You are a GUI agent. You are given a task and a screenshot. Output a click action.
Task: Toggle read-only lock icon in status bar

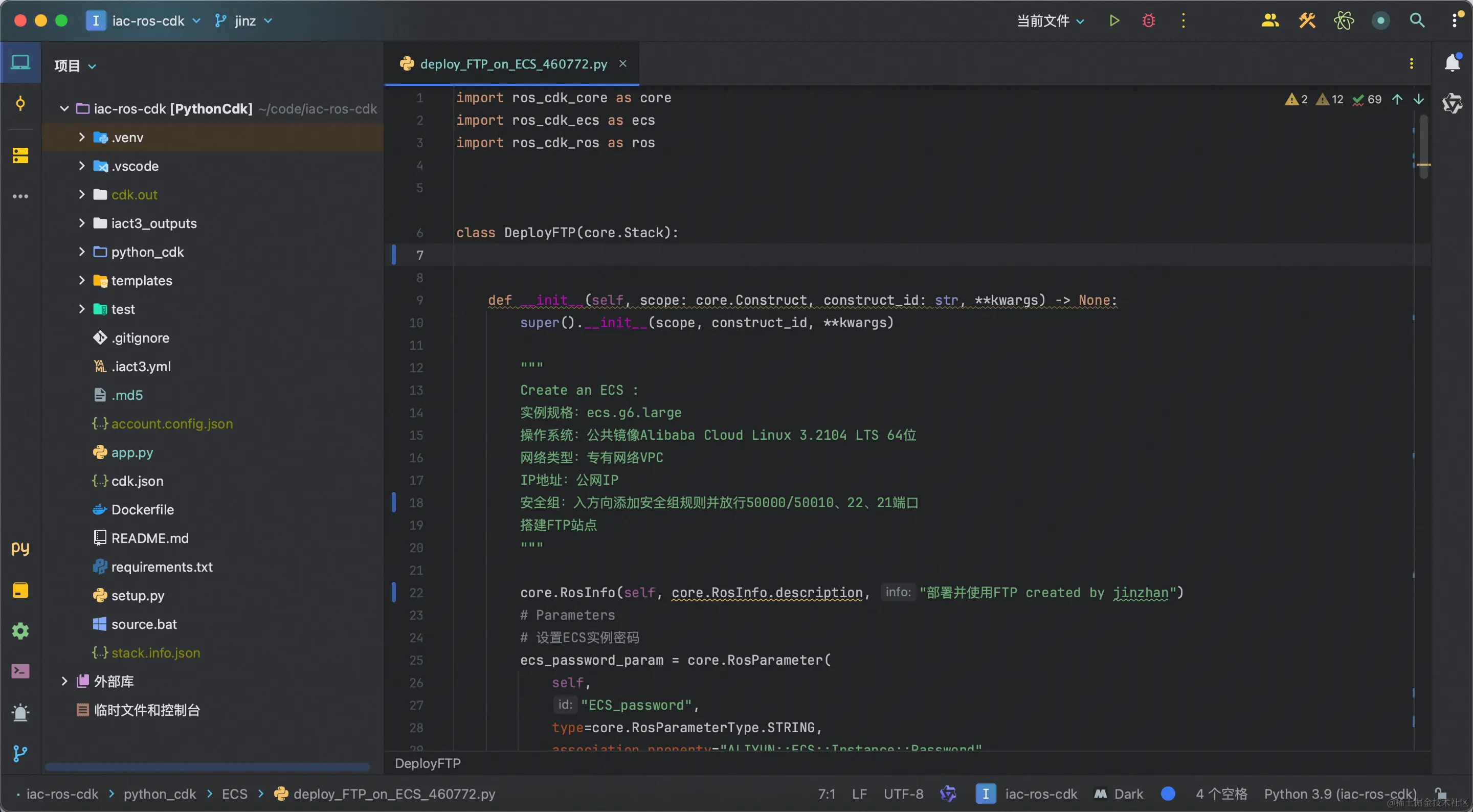tap(1441, 794)
